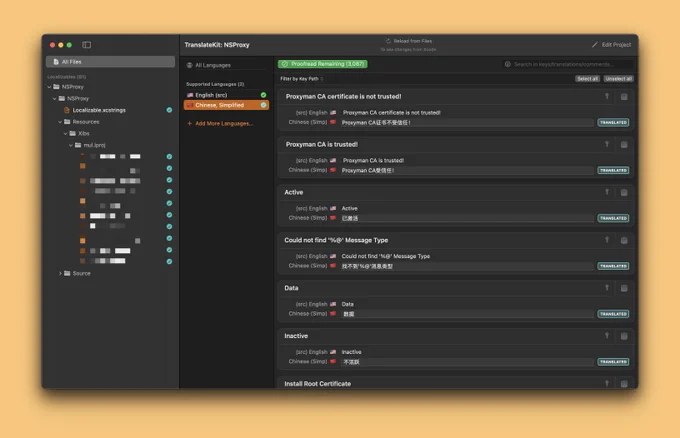This screenshot has width=680, height=438.
Task: Collapse the Xibs folder chevron
Action: coord(65,134)
